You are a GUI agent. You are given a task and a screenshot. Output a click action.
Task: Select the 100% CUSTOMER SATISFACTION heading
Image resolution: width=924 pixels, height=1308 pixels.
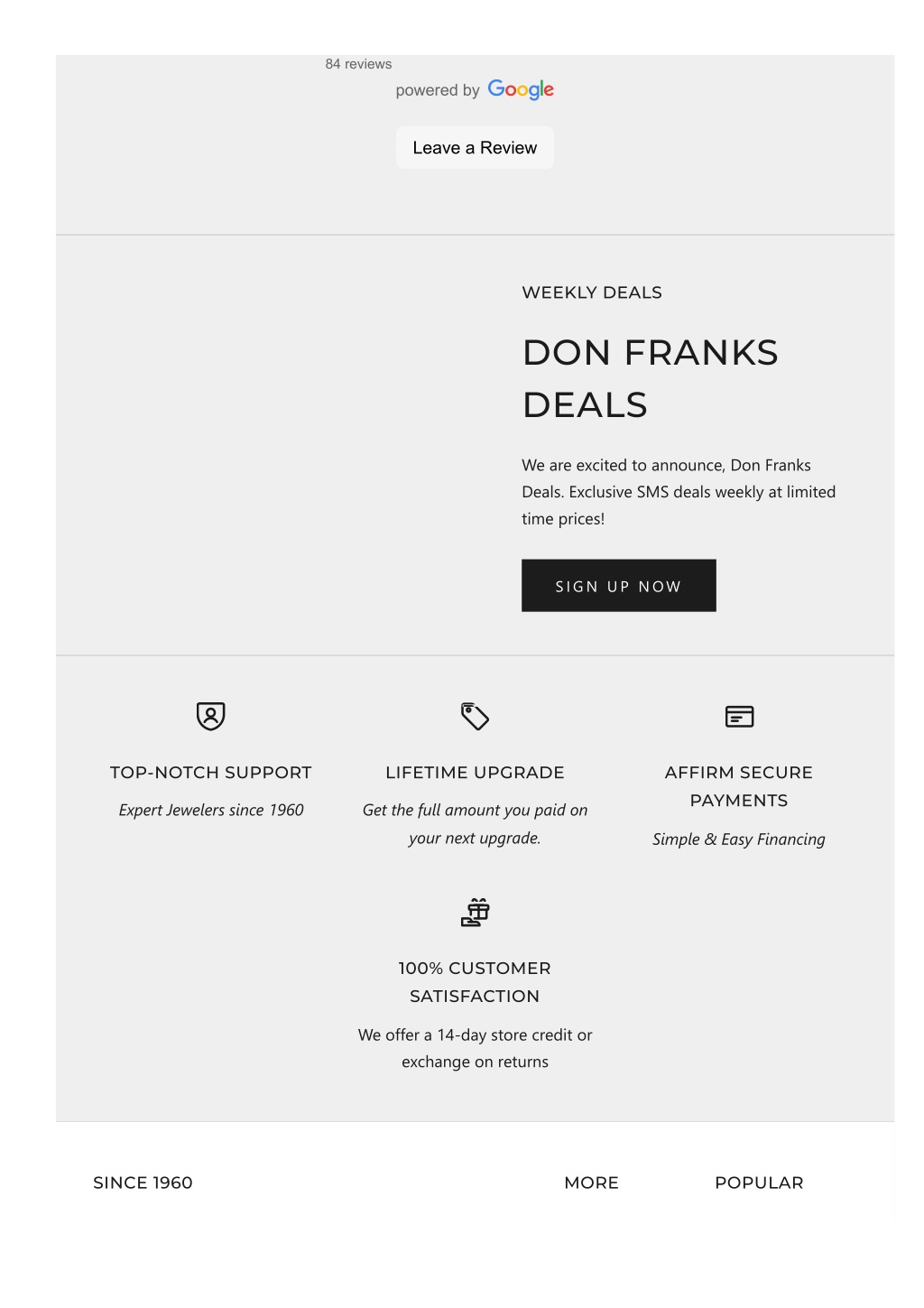(x=475, y=982)
